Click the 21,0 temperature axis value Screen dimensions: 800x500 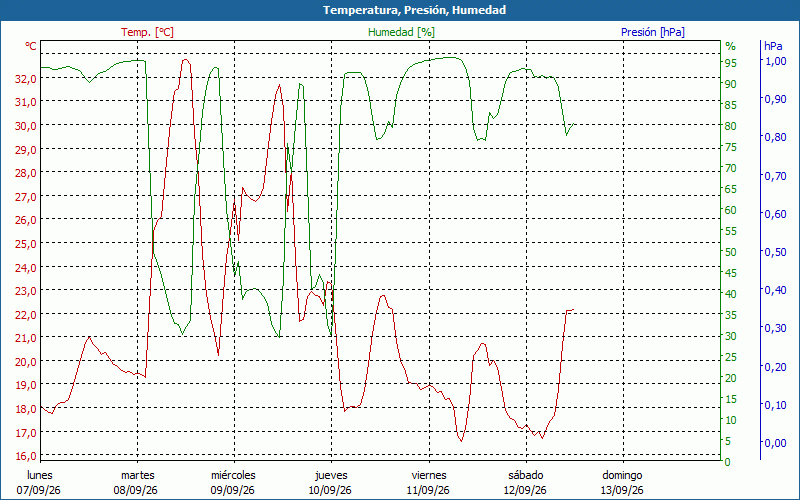(27, 338)
